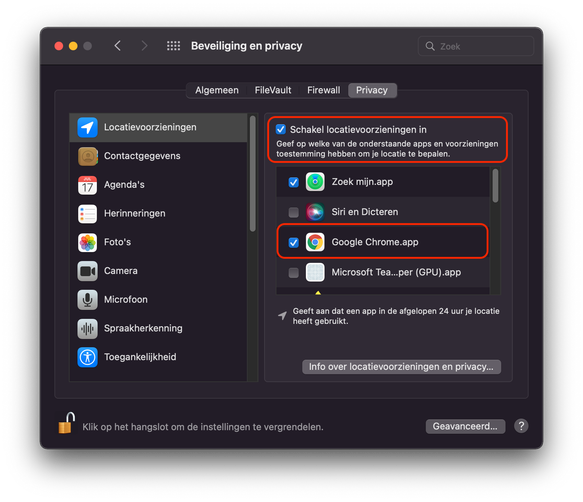Enable location for Microsoft Teams helper app

pyautogui.click(x=294, y=273)
